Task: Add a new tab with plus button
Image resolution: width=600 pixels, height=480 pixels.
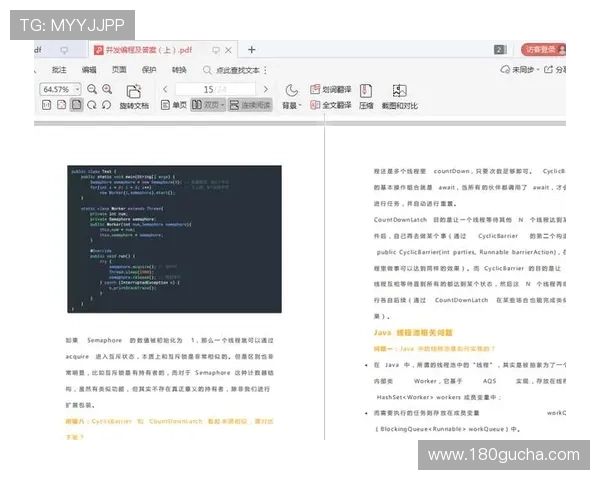Action: [251, 49]
